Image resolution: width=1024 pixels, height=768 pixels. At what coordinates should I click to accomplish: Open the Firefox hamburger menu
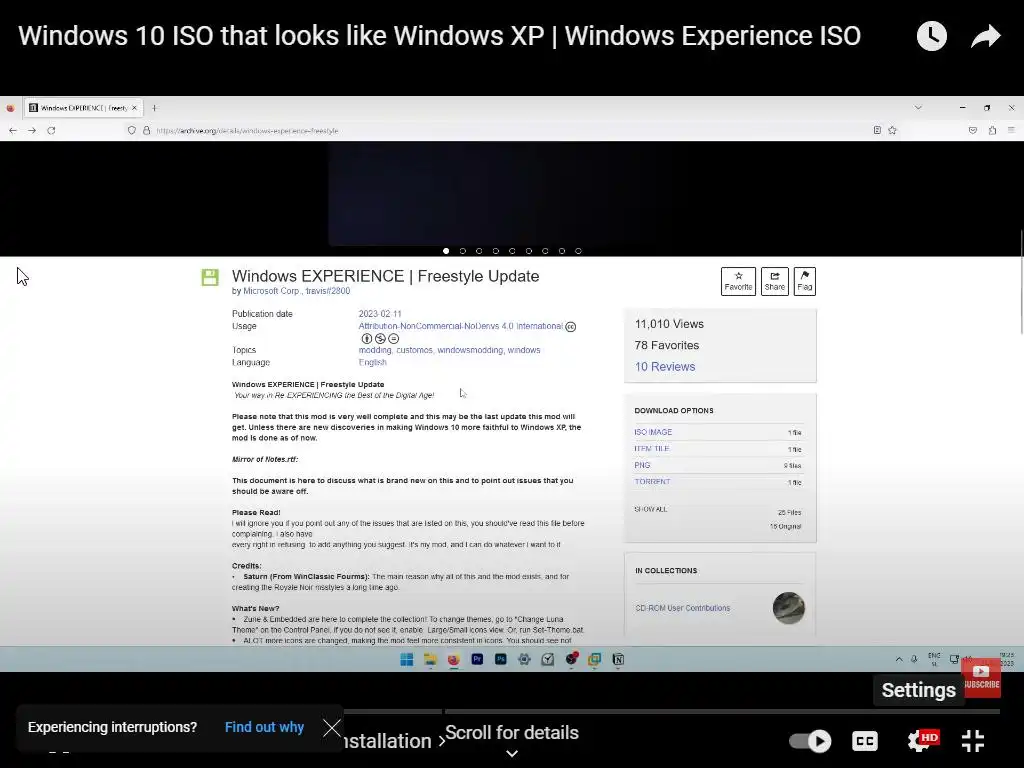click(x=1011, y=130)
